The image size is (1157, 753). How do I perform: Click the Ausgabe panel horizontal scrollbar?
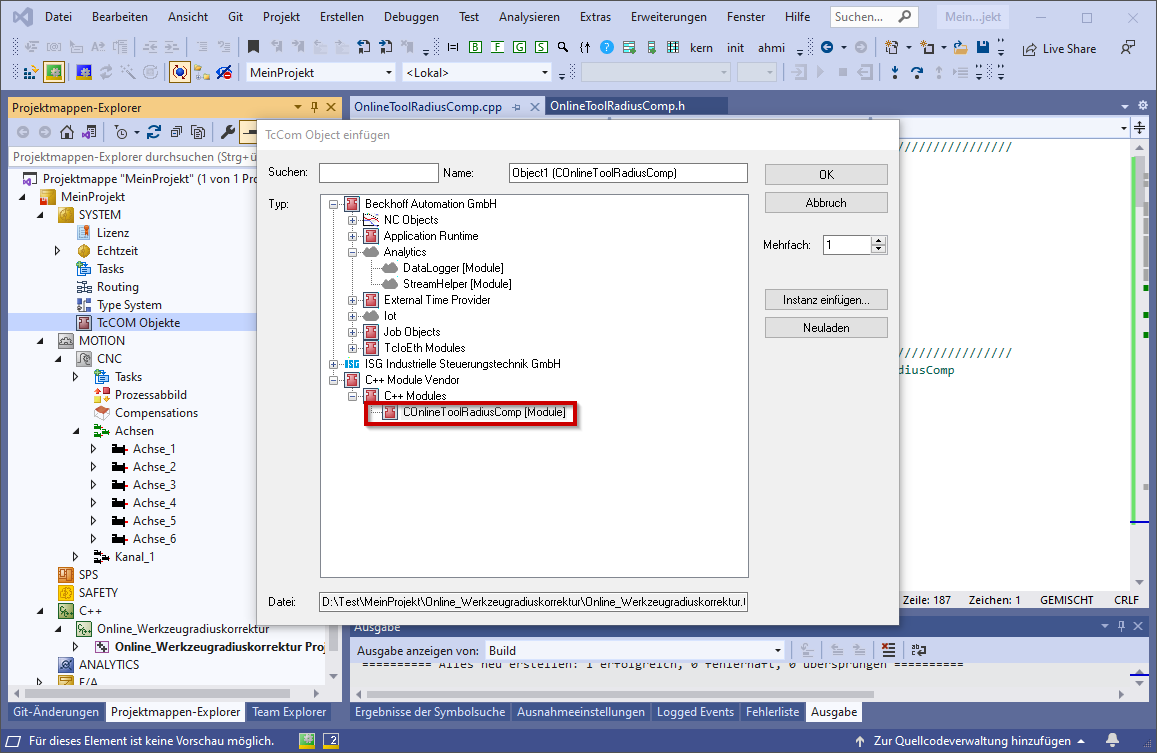621,695
